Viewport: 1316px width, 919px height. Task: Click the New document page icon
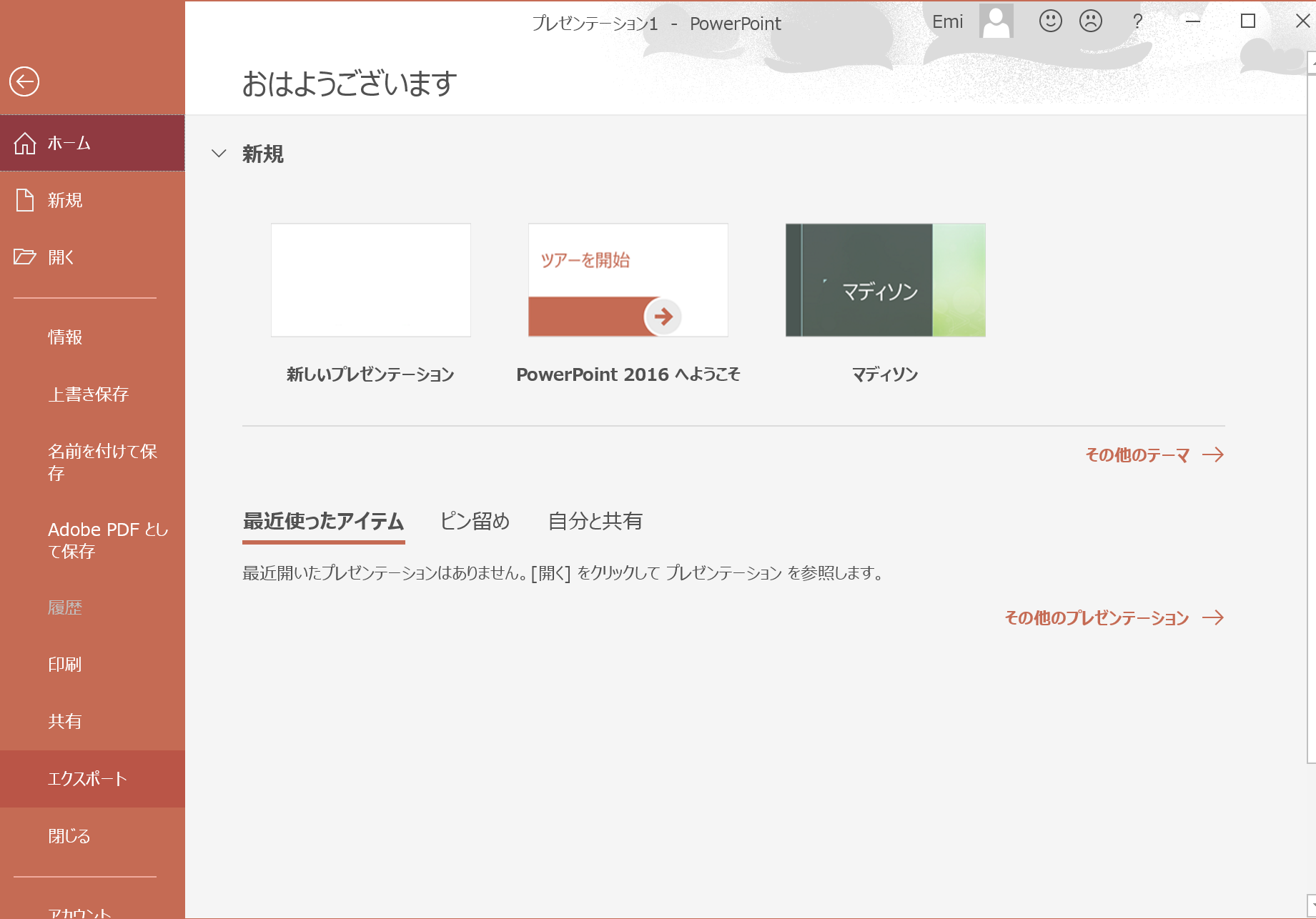(25, 200)
